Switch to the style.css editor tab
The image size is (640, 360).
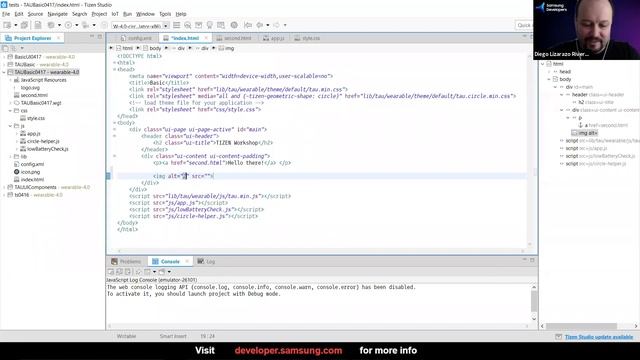click(307, 38)
